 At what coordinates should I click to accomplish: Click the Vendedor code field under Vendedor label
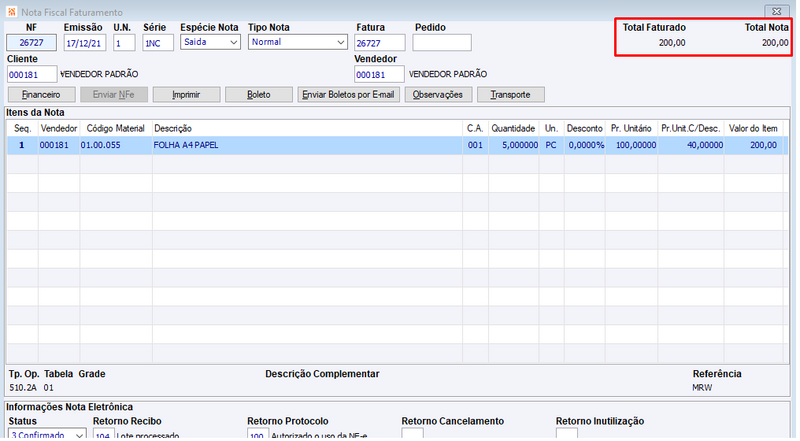pyautogui.click(x=379, y=75)
